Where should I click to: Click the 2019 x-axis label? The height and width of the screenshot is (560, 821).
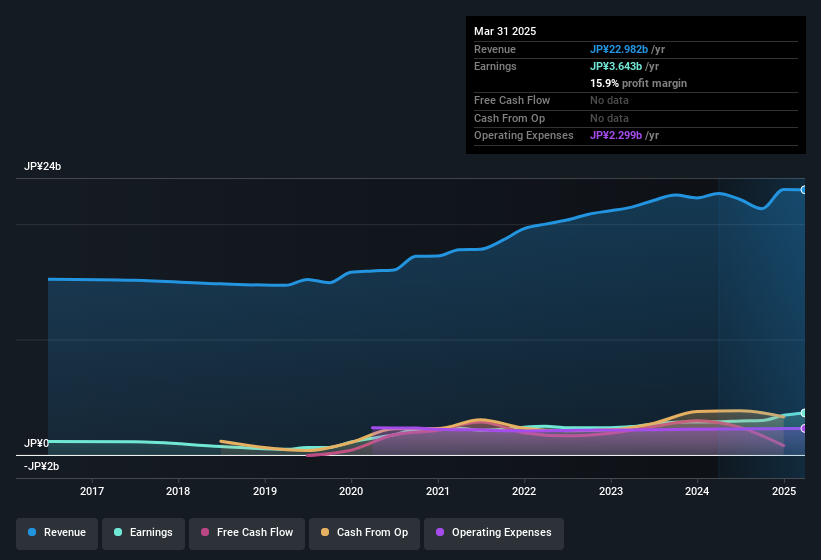click(265, 491)
